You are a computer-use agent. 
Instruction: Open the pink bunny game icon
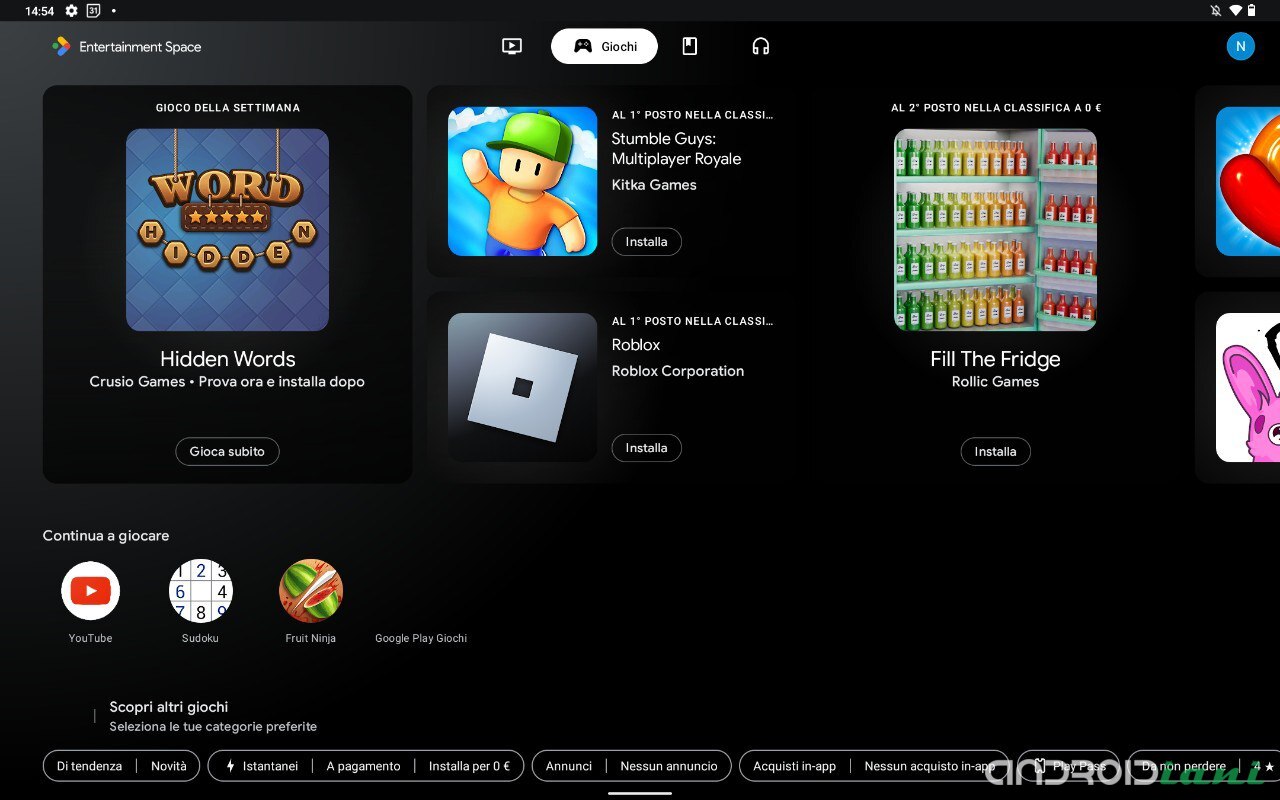[x=1248, y=387]
